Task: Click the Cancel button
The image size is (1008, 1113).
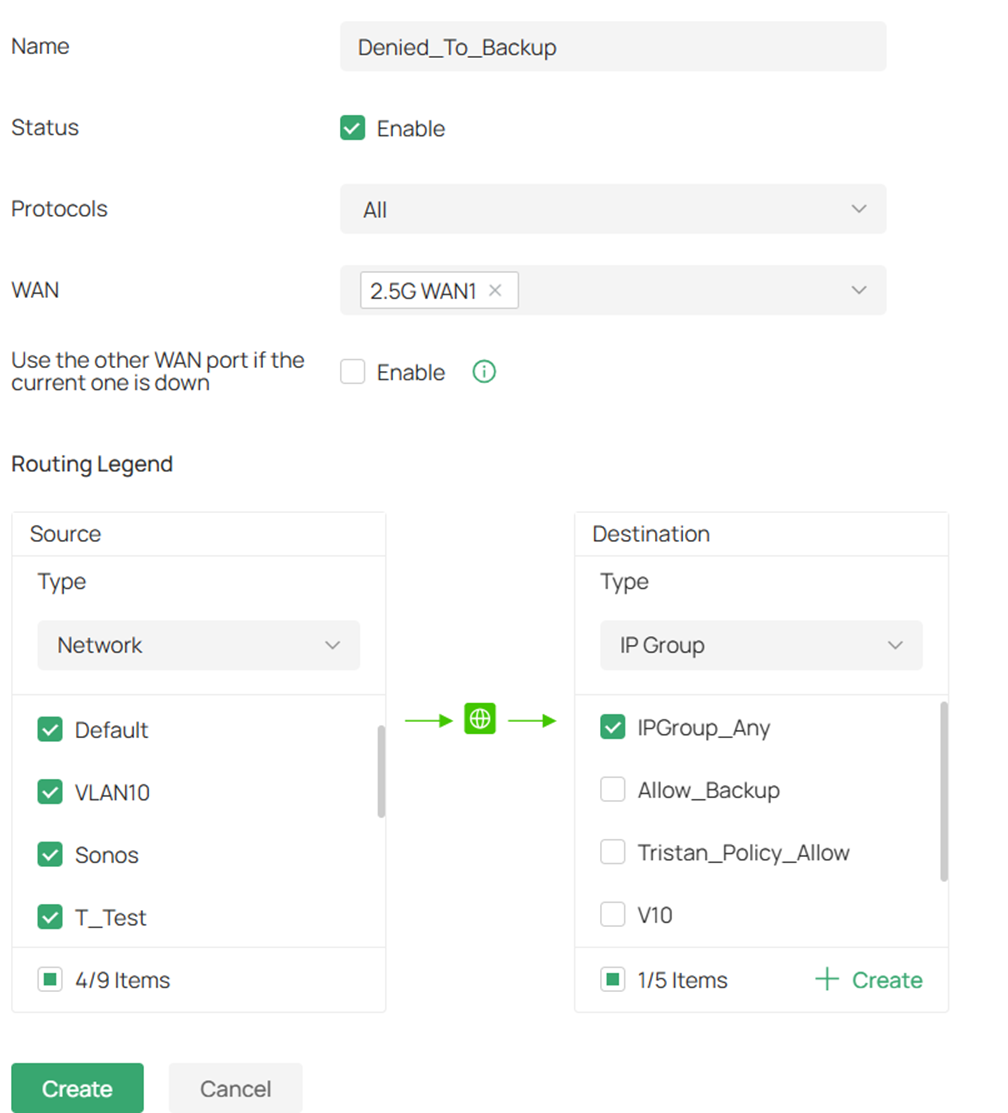Action: coord(236,1088)
